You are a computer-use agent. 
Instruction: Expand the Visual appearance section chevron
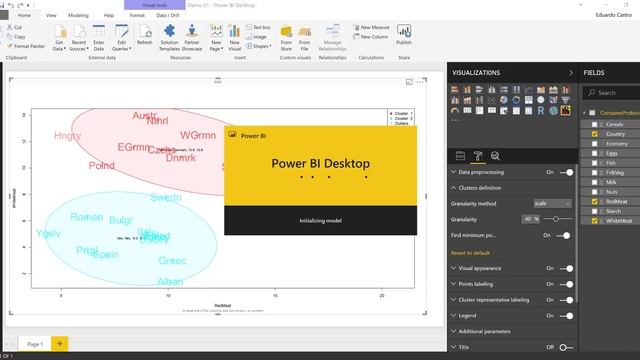point(453,268)
